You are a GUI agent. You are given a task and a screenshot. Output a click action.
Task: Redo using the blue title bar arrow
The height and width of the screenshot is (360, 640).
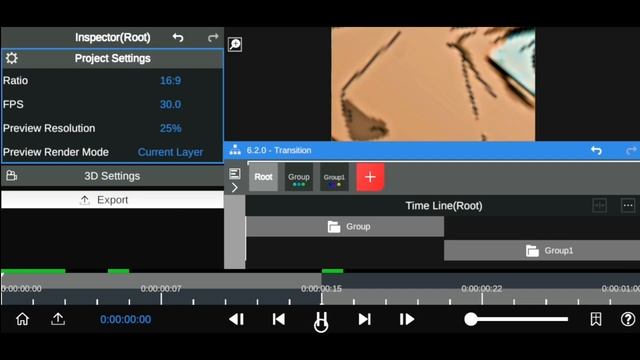click(x=631, y=151)
